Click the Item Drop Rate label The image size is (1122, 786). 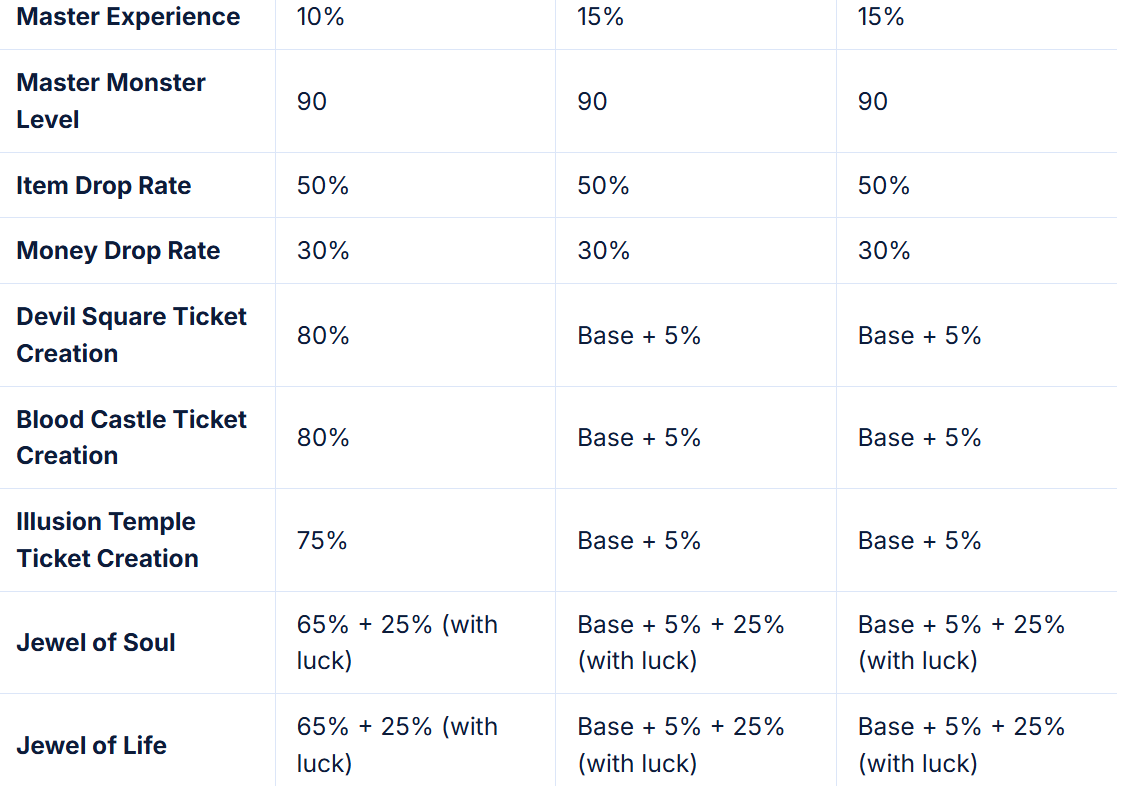point(103,185)
